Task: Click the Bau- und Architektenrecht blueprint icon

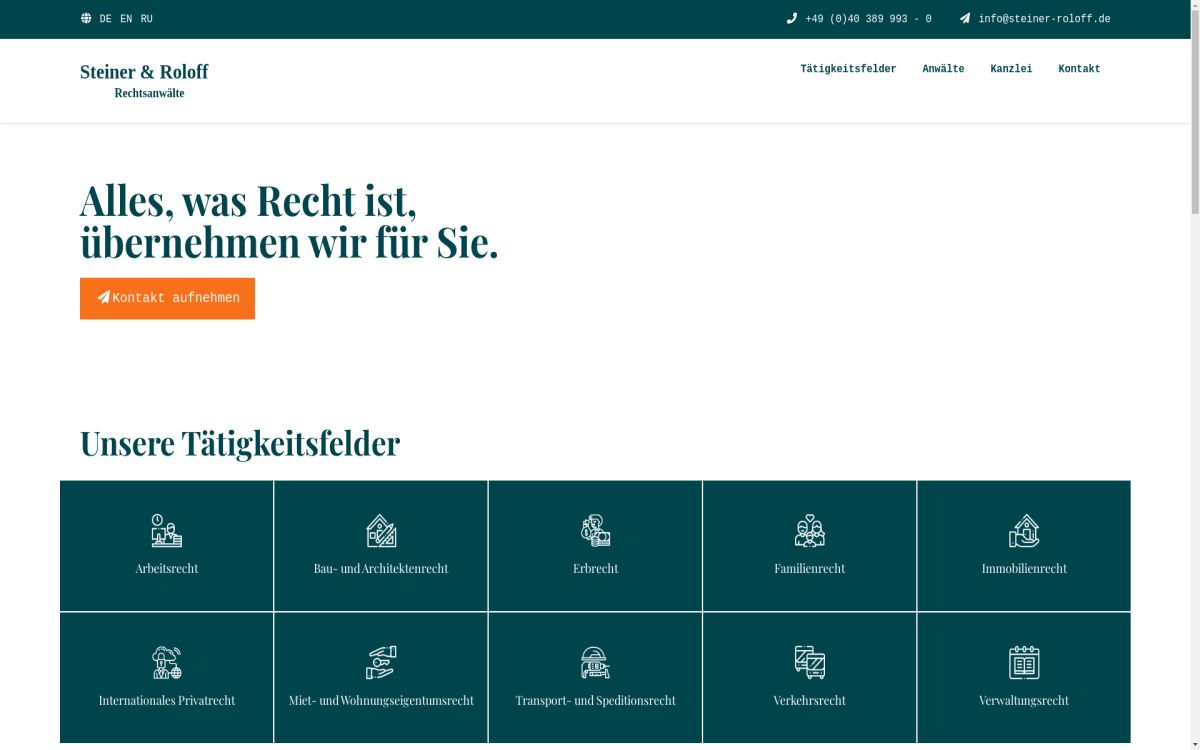Action: tap(380, 531)
